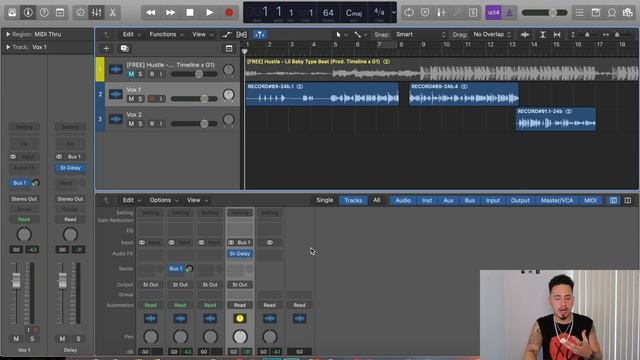Toggle the Replace mode button
Viewport: 640px width, 360px height.
[425, 13]
